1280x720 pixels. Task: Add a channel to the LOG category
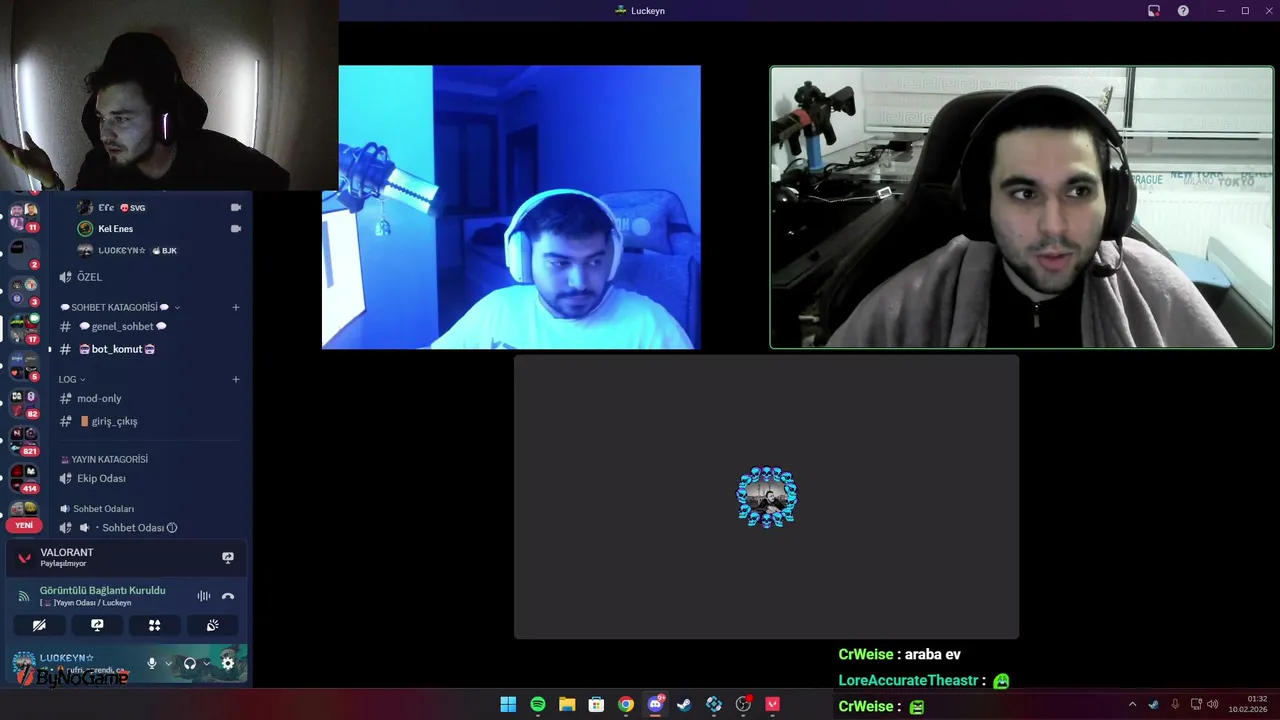point(236,379)
